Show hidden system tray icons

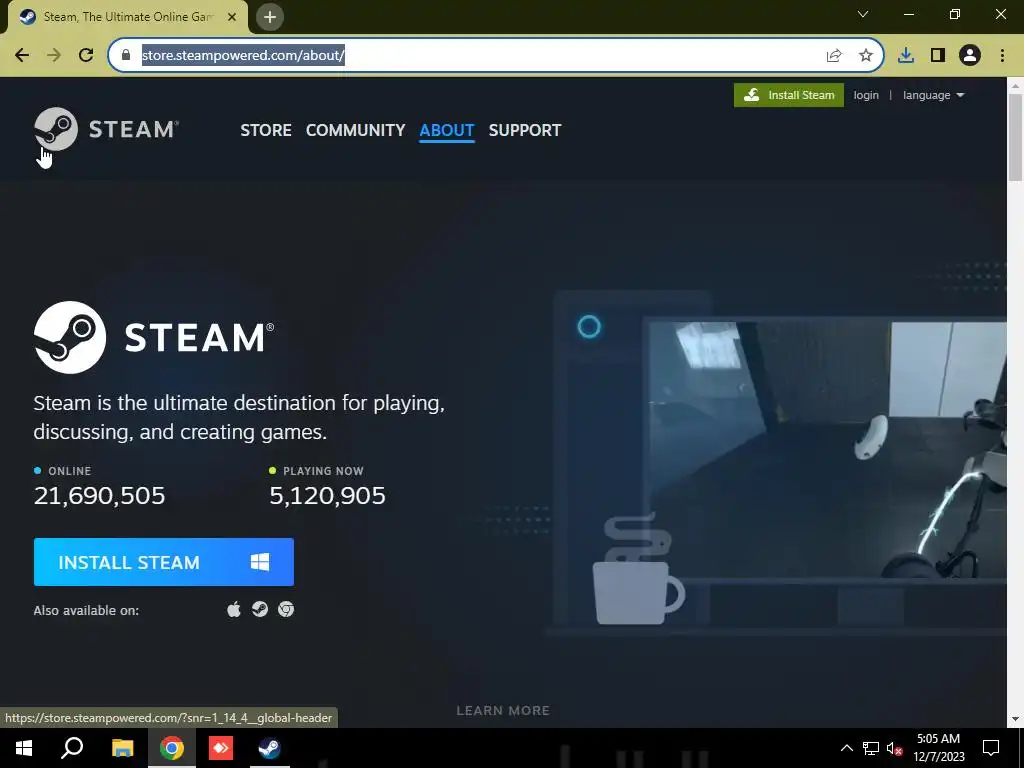pyautogui.click(x=846, y=748)
